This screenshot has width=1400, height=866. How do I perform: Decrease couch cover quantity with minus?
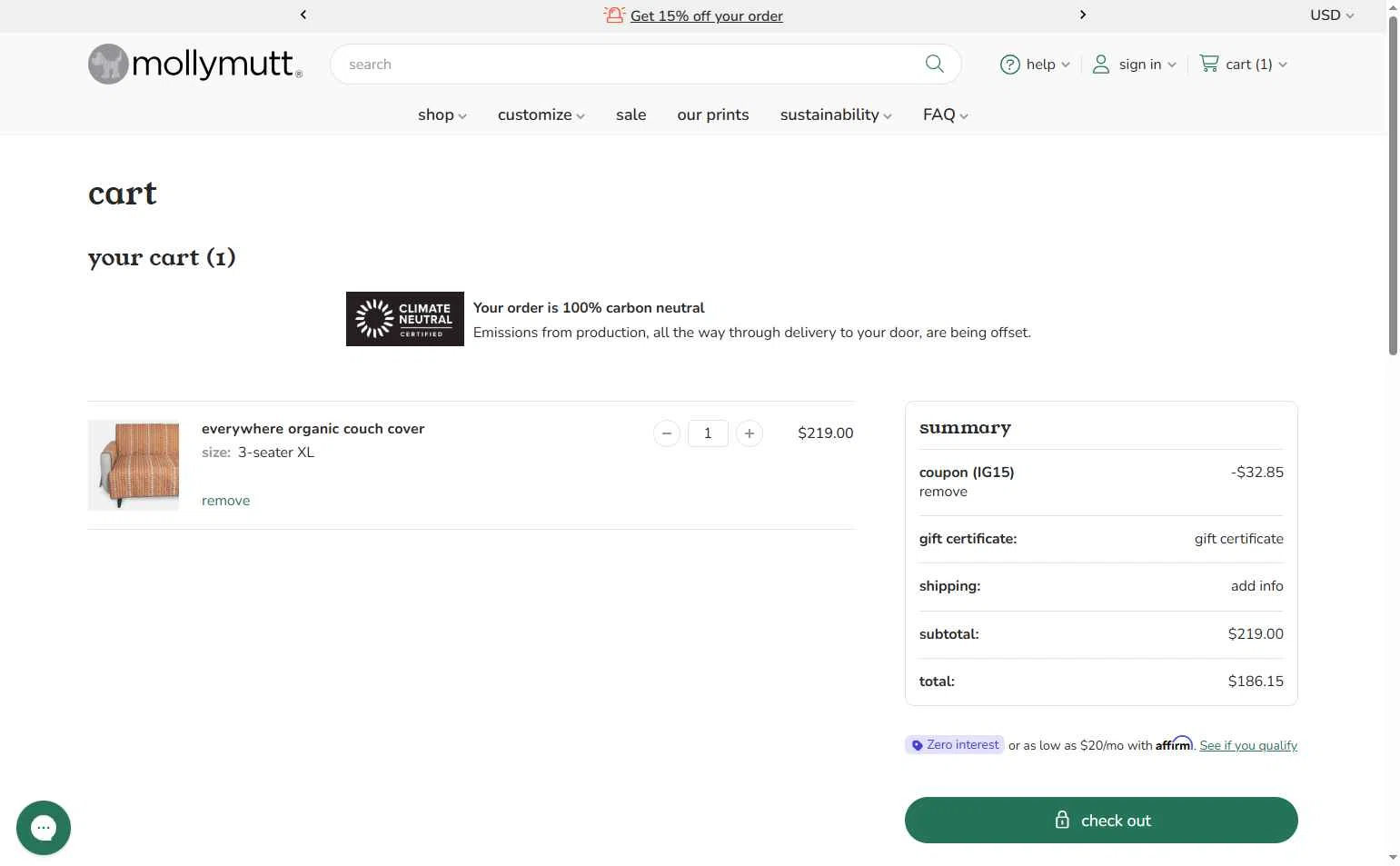[667, 433]
